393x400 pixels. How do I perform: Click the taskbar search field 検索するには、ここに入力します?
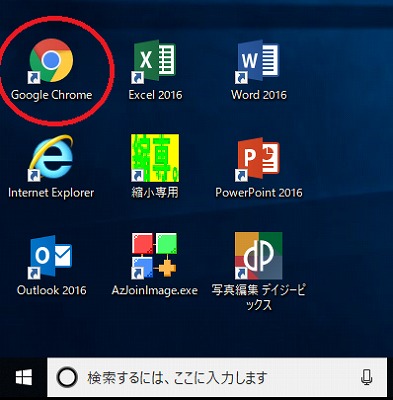217,378
